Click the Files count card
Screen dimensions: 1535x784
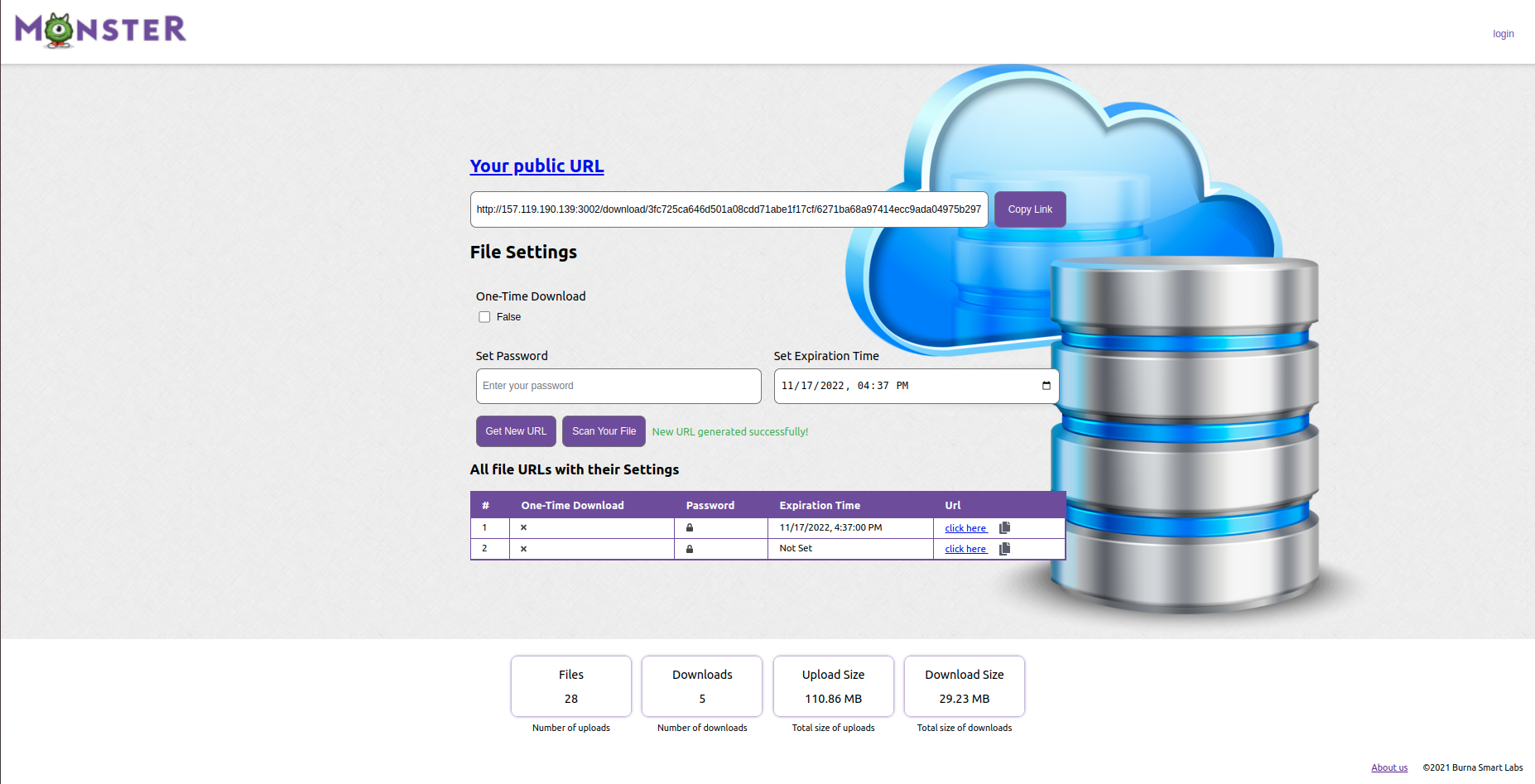[571, 686]
